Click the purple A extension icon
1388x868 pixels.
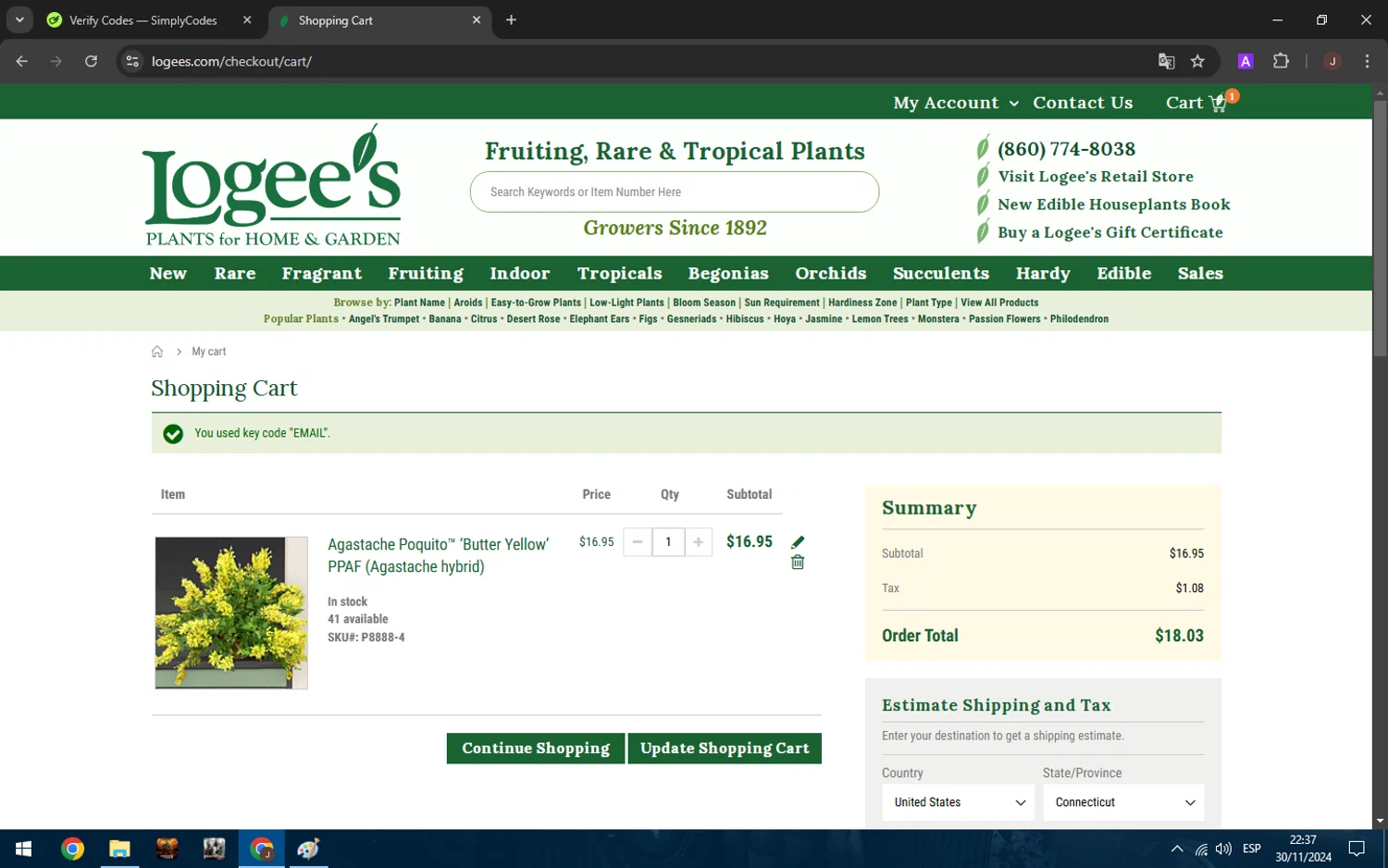pyautogui.click(x=1245, y=61)
